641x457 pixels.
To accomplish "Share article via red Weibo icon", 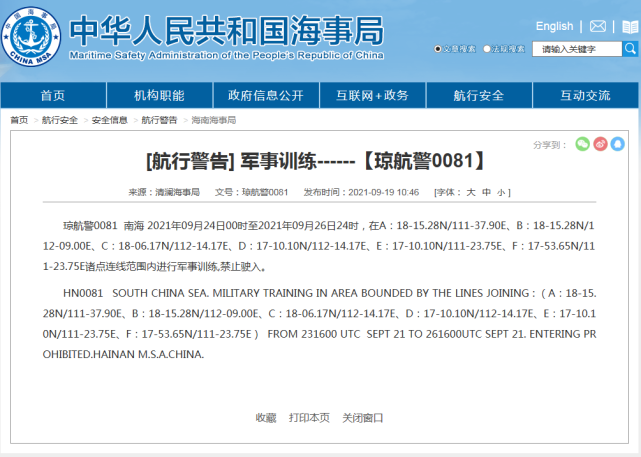I will tap(600, 144).
